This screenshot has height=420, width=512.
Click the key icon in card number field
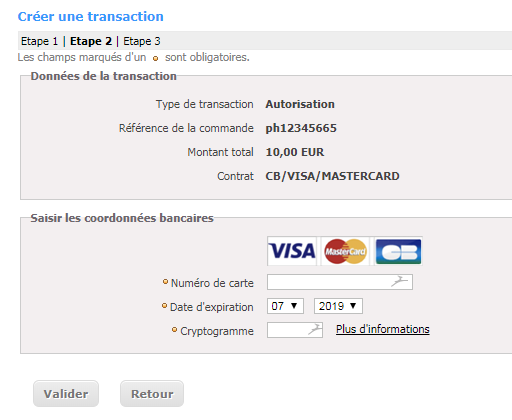(399, 282)
